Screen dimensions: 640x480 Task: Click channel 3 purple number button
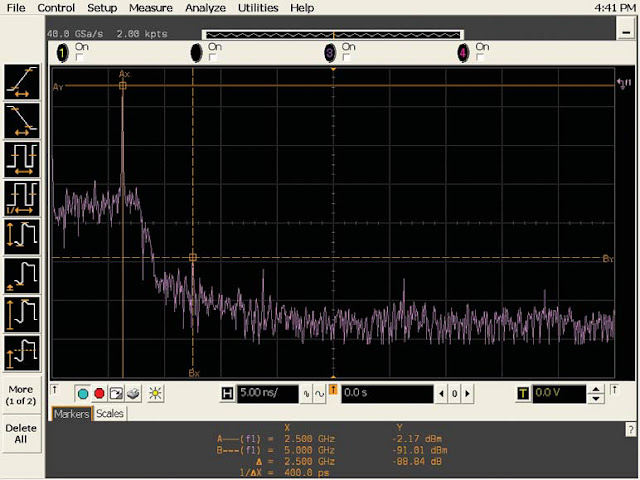tap(330, 53)
